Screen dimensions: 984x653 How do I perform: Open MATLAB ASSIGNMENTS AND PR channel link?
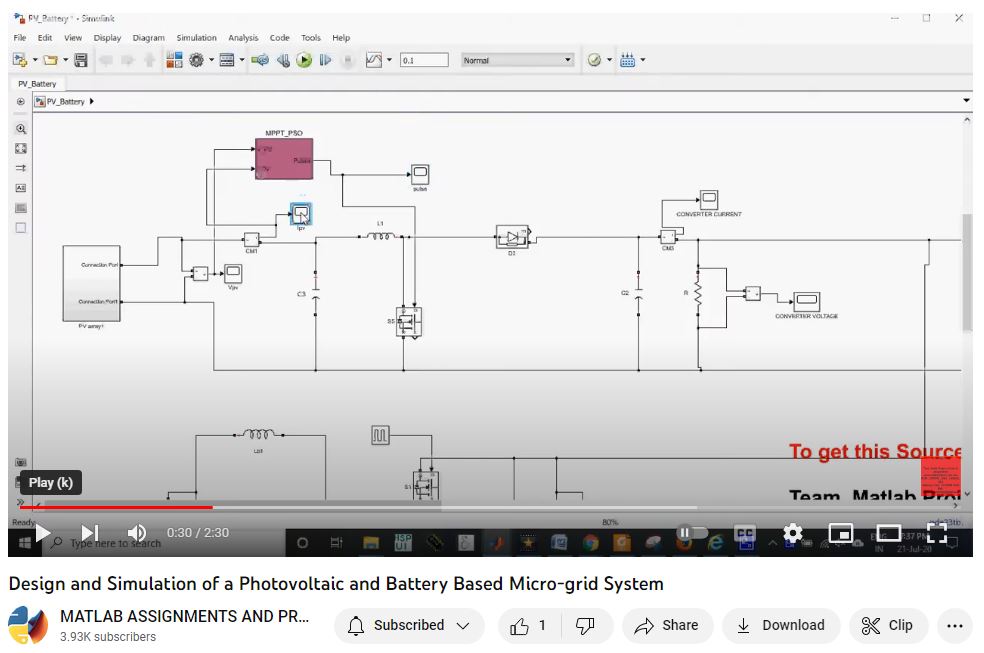click(x=184, y=617)
